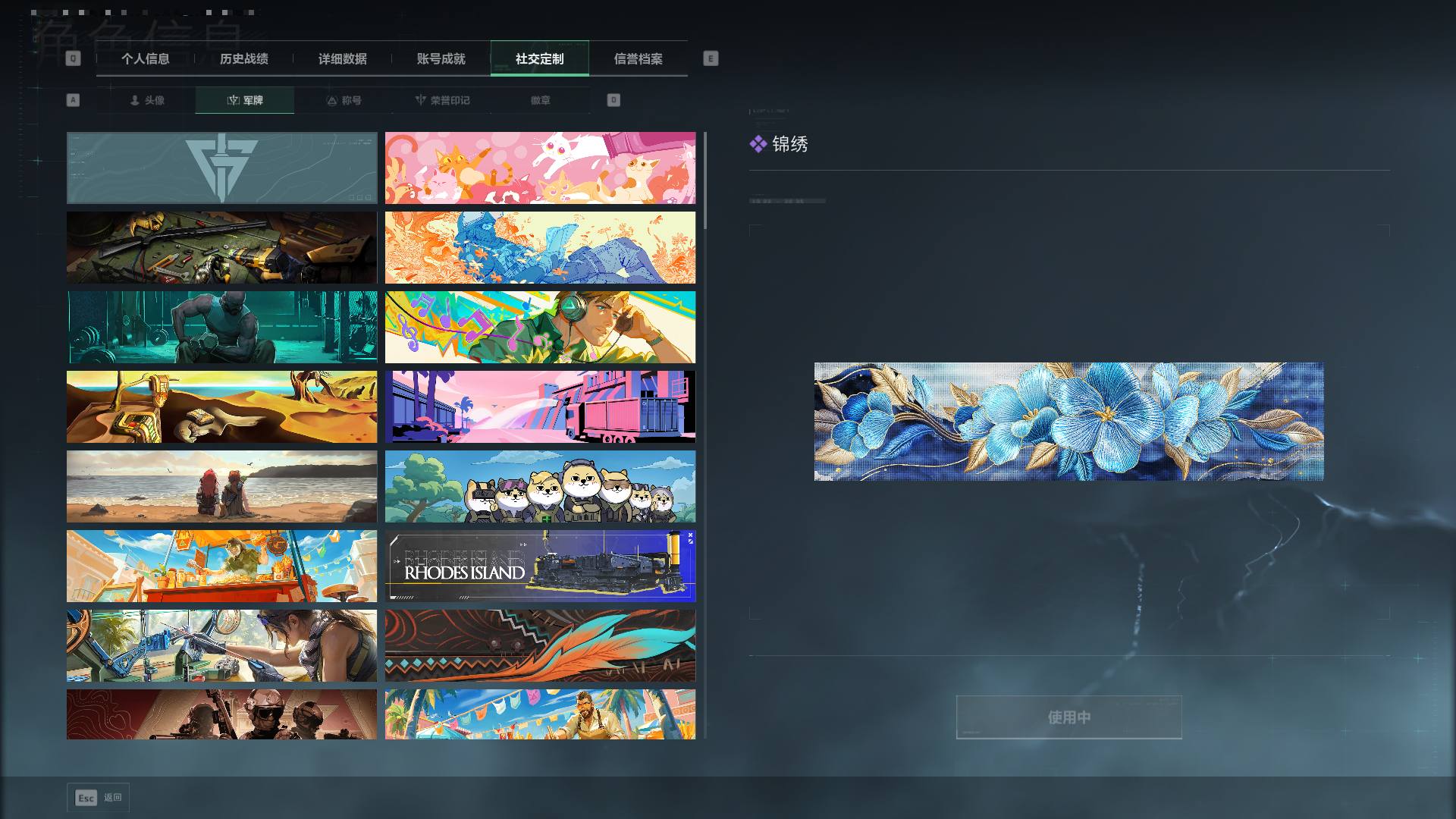The image size is (1456, 819).
Task: Choose the orange and blue floral banner
Action: [x=540, y=247]
